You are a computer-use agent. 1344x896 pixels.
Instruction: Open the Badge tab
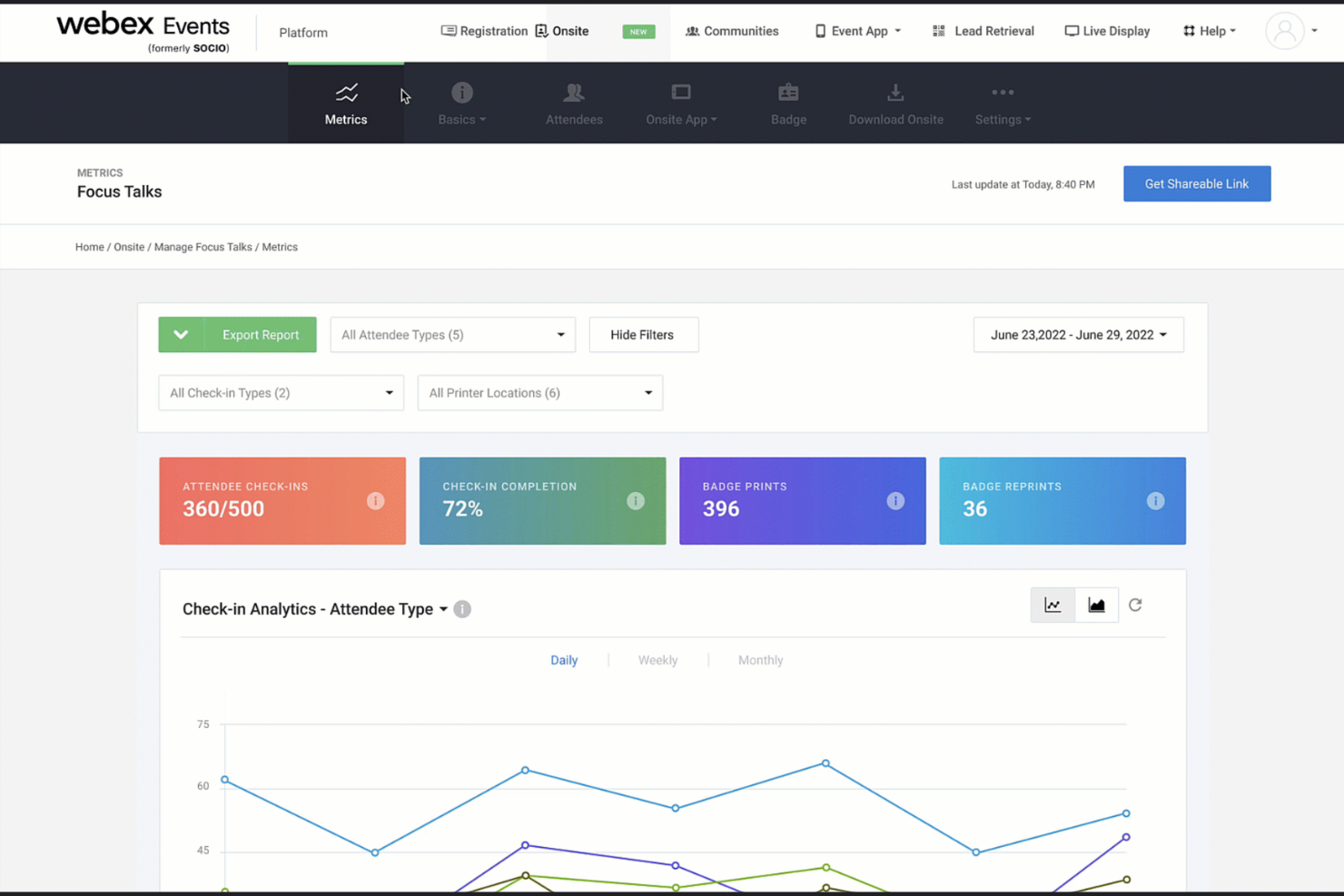pos(788,103)
